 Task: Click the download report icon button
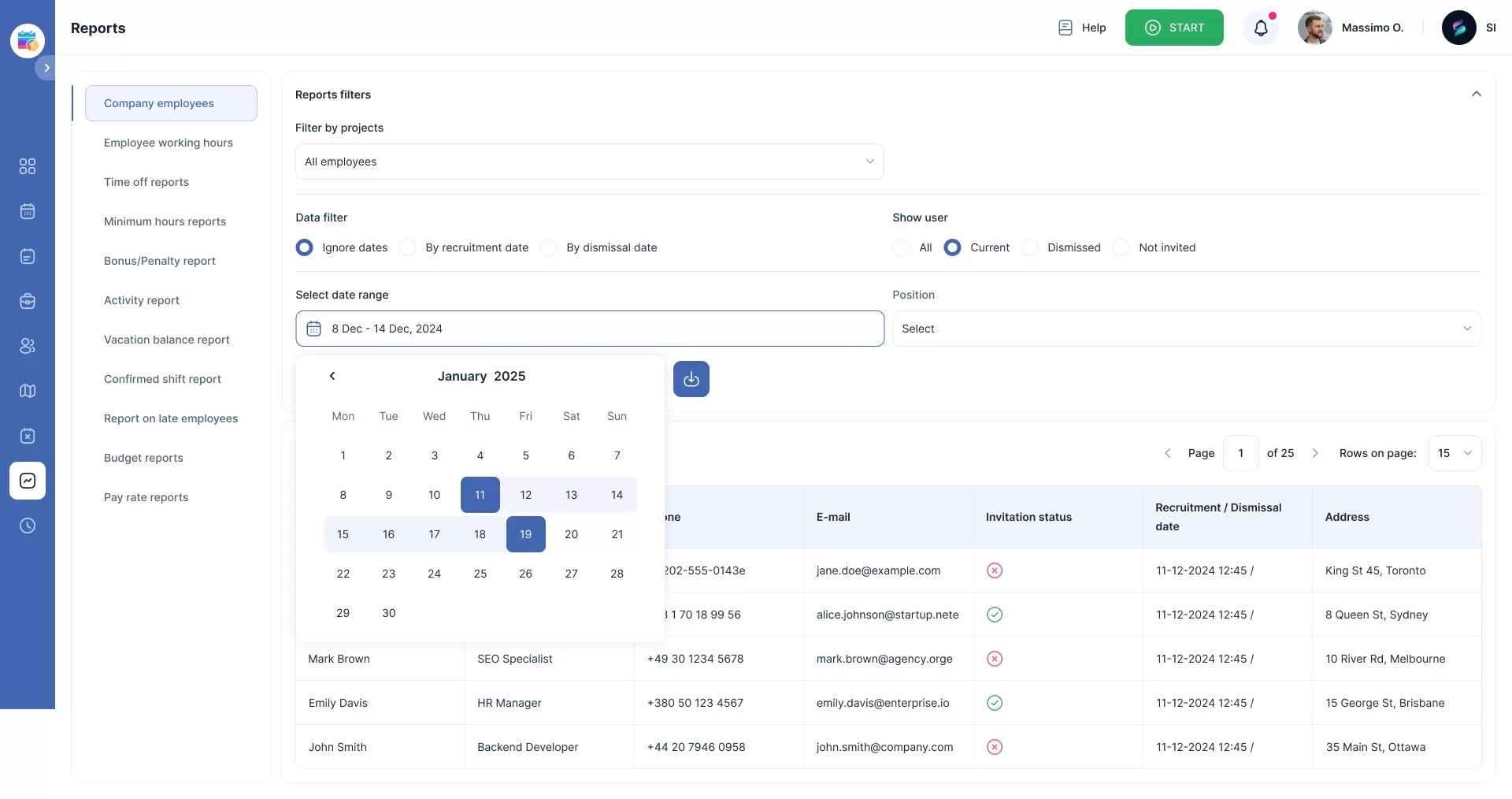coord(691,379)
